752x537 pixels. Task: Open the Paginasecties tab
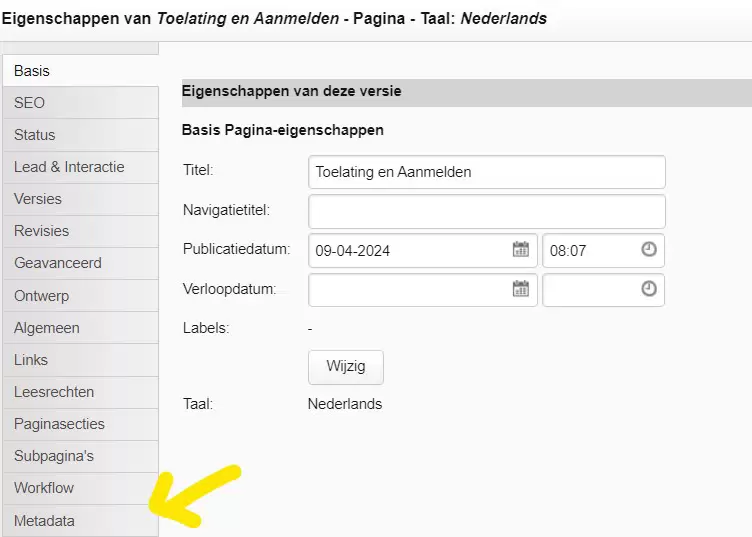79,424
